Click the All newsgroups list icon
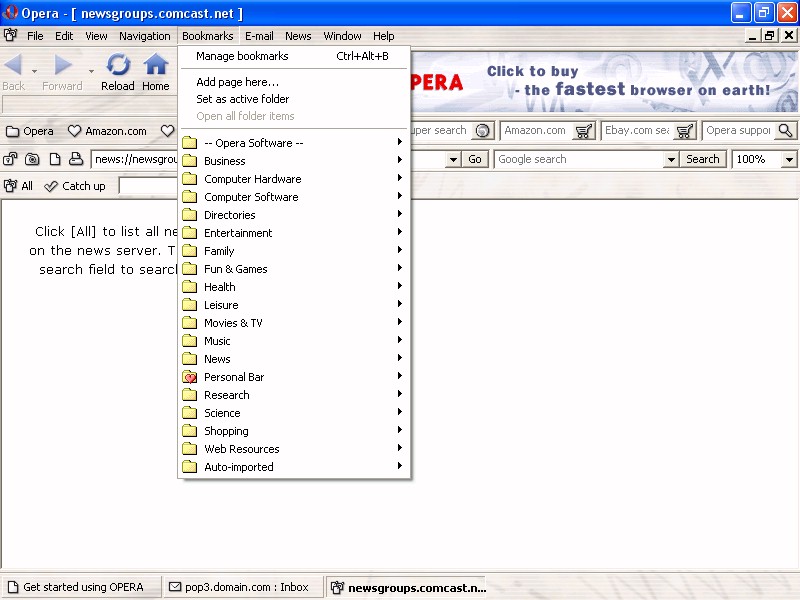800x600 pixels. point(11,186)
